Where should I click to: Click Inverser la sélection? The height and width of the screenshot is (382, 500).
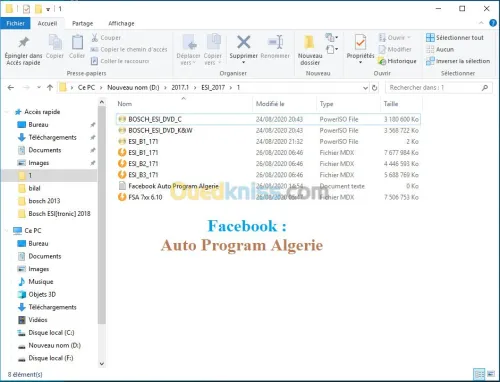point(458,61)
